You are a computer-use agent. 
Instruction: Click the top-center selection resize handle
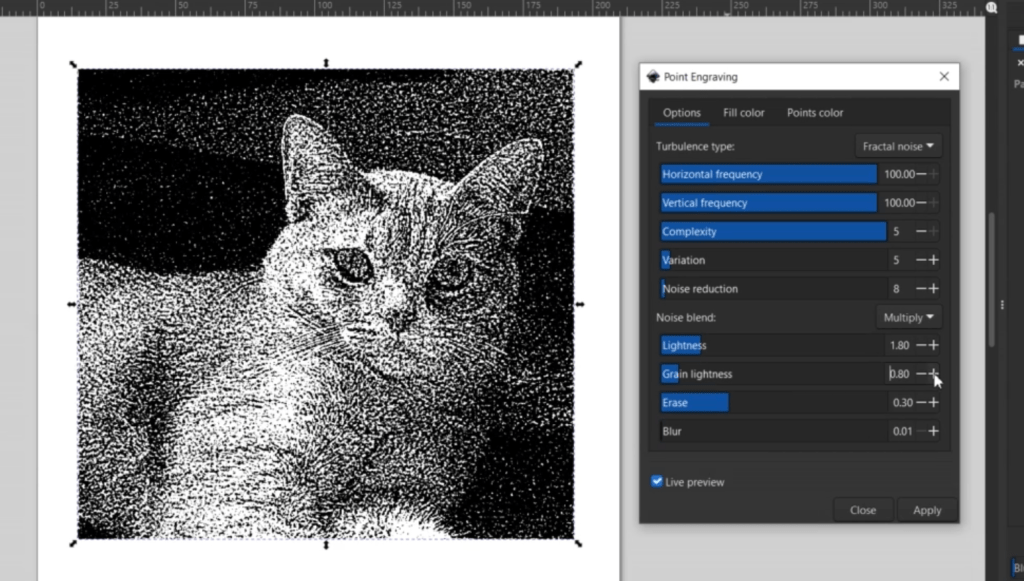click(x=326, y=63)
